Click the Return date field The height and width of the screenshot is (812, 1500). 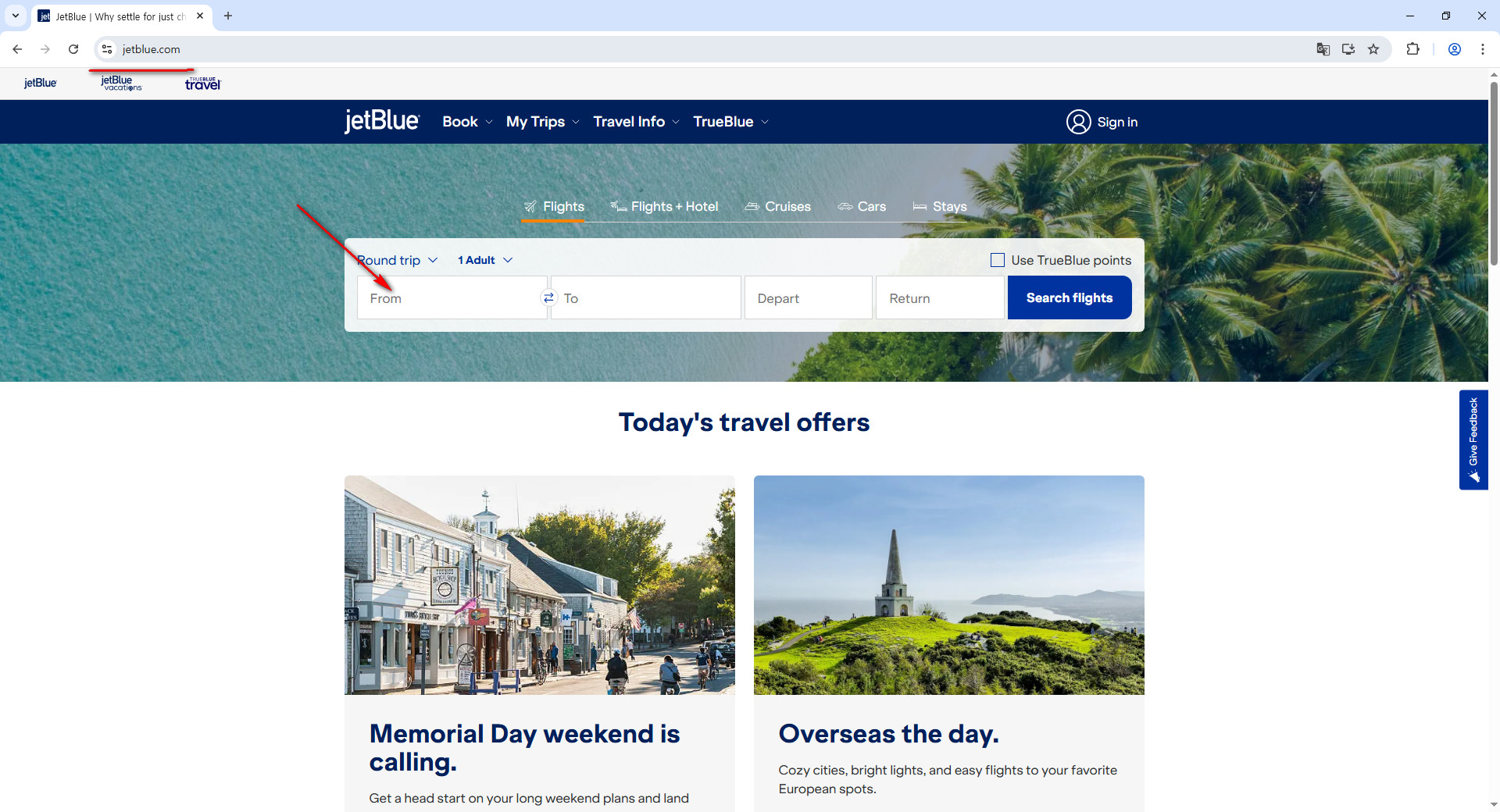click(x=939, y=297)
